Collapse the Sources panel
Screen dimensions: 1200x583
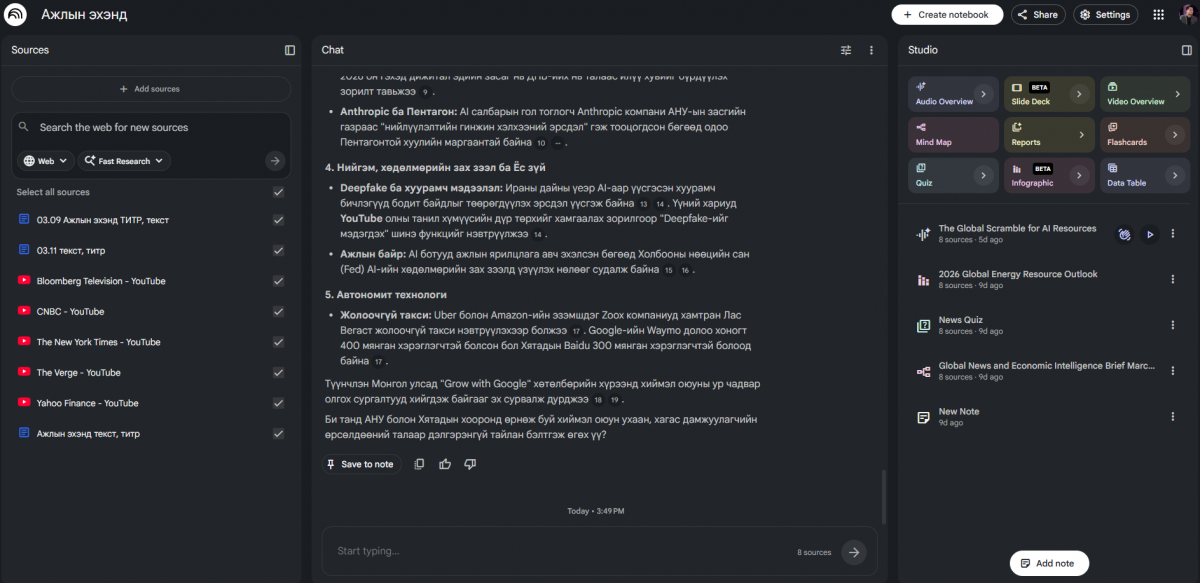(x=290, y=50)
